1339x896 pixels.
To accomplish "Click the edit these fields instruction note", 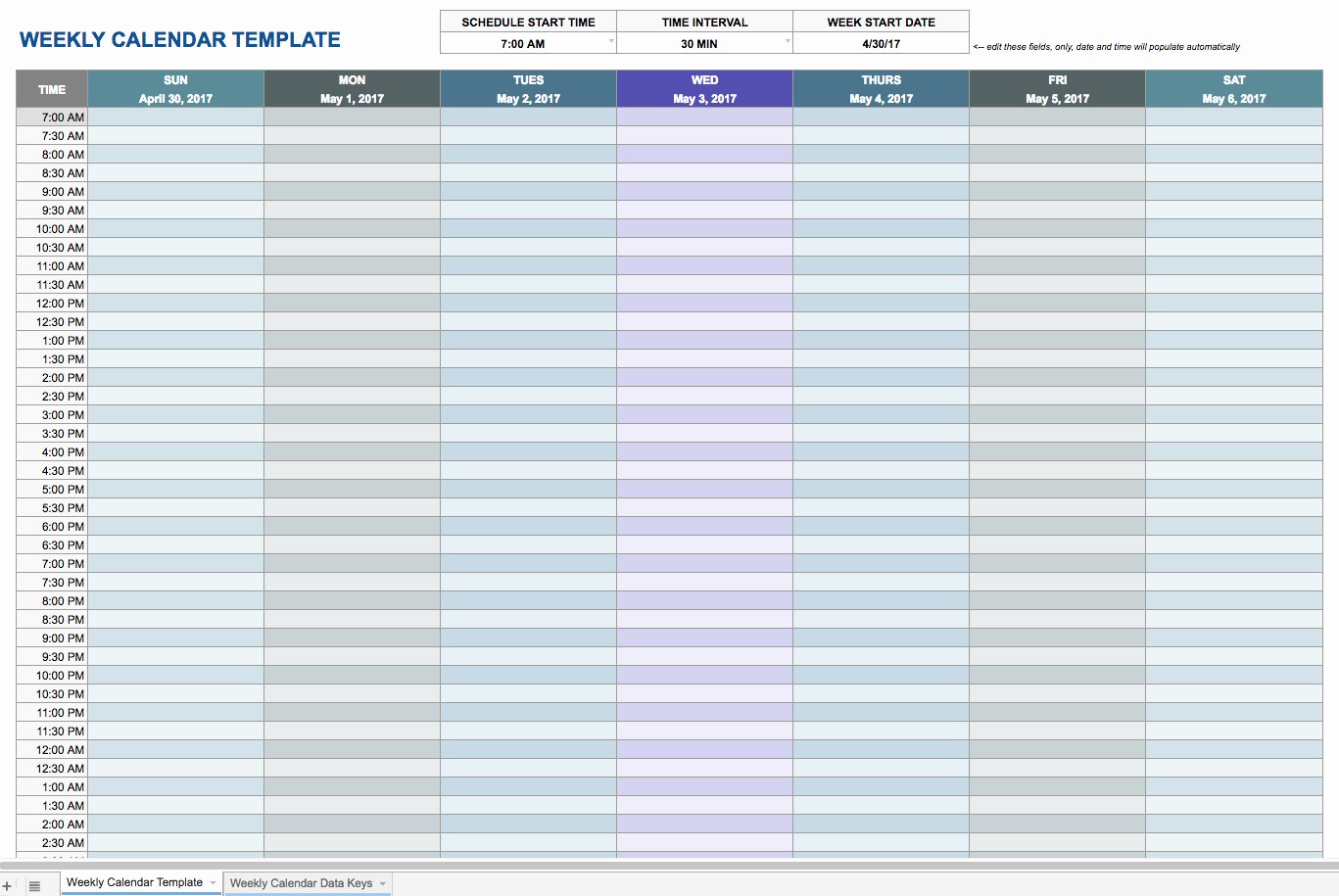I will 1107,47.
